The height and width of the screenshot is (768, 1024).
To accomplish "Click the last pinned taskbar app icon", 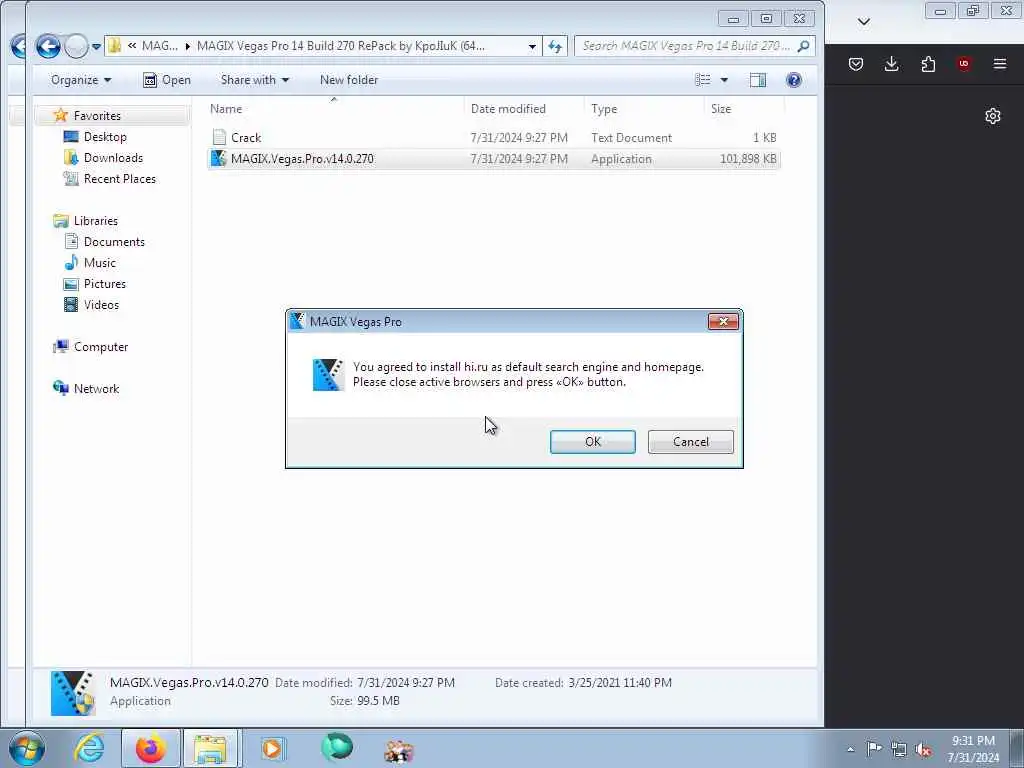I will [398, 751].
